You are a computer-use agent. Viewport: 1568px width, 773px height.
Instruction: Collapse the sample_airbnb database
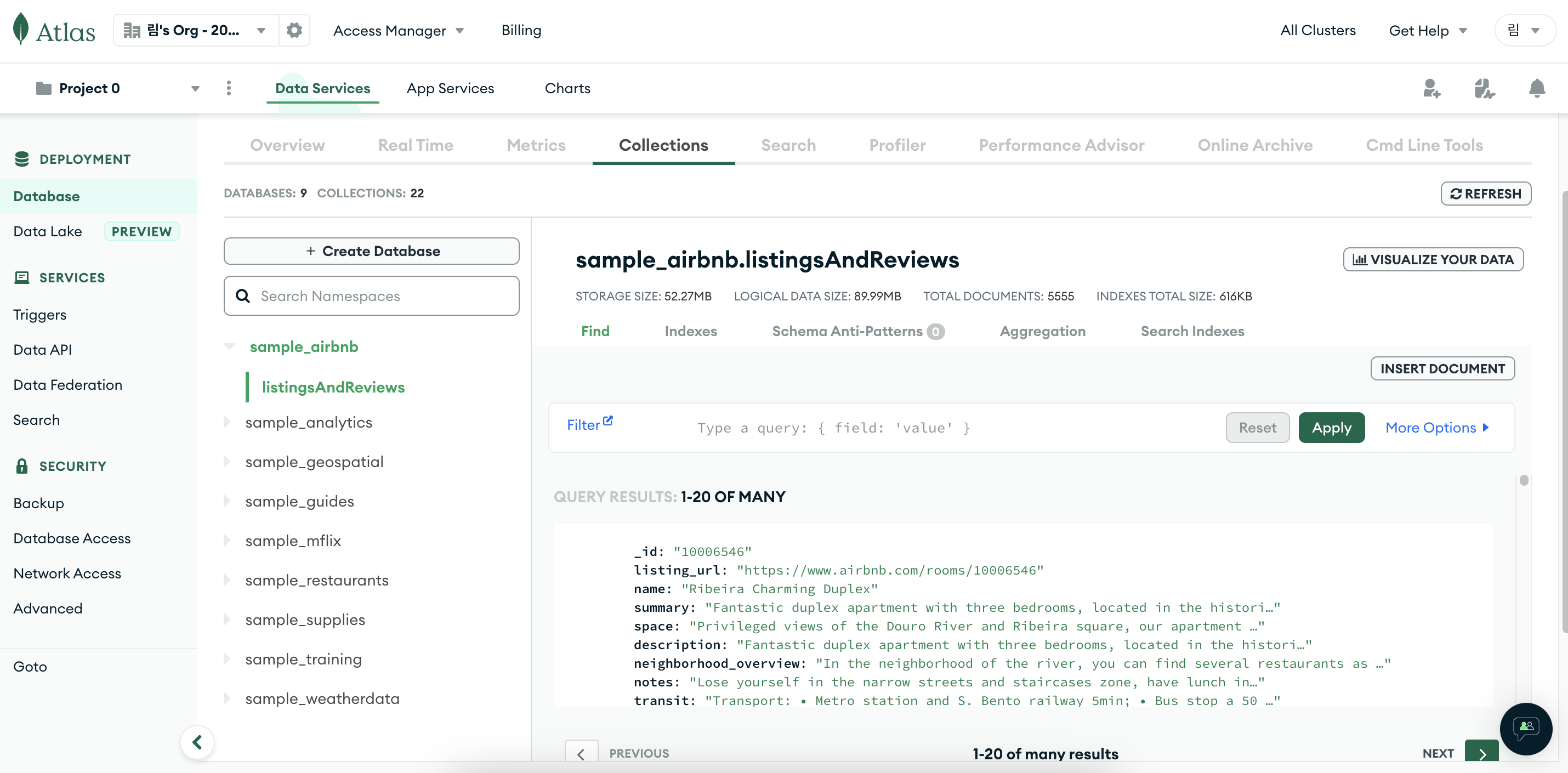click(x=230, y=346)
